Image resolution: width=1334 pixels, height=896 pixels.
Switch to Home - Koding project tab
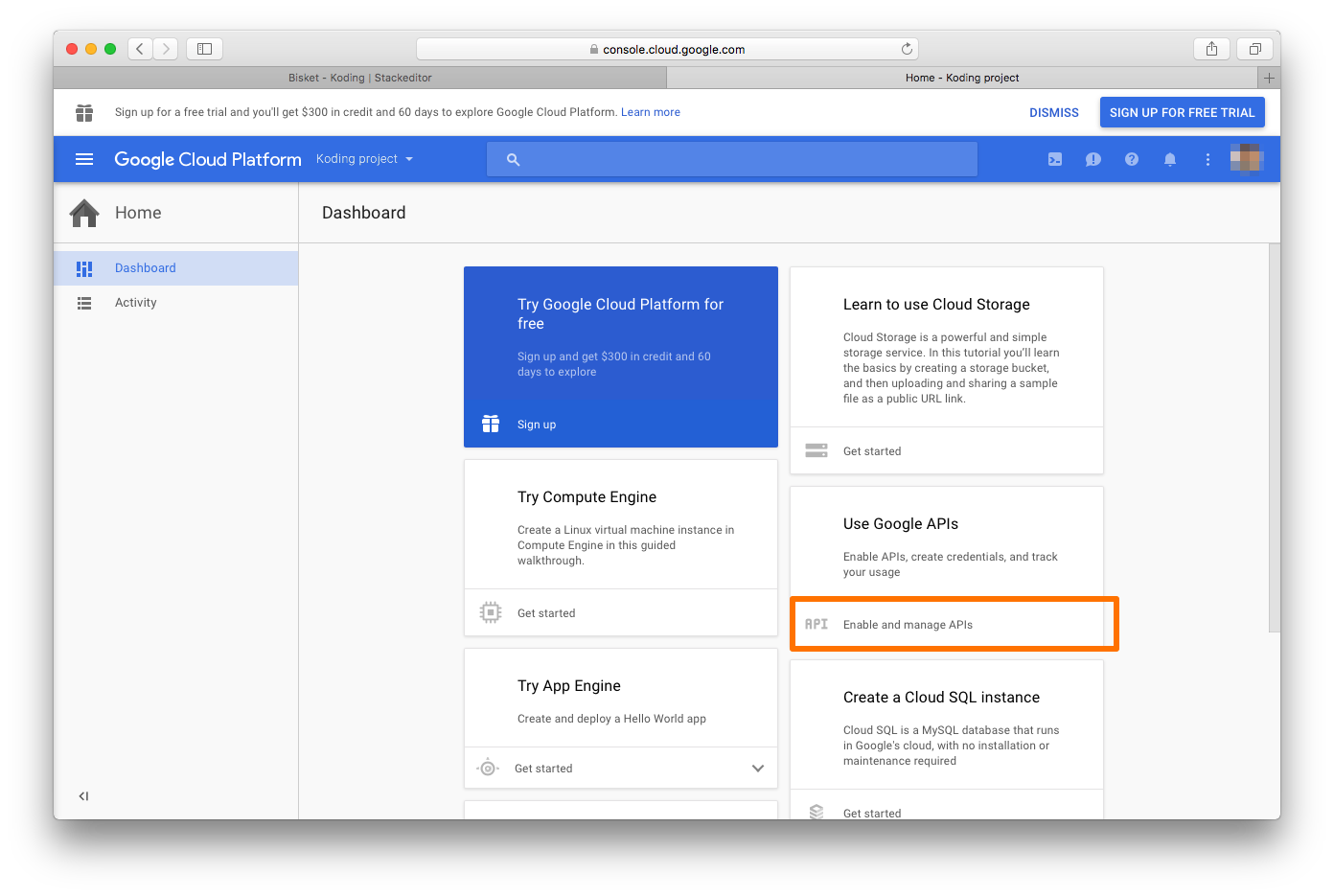click(x=962, y=78)
